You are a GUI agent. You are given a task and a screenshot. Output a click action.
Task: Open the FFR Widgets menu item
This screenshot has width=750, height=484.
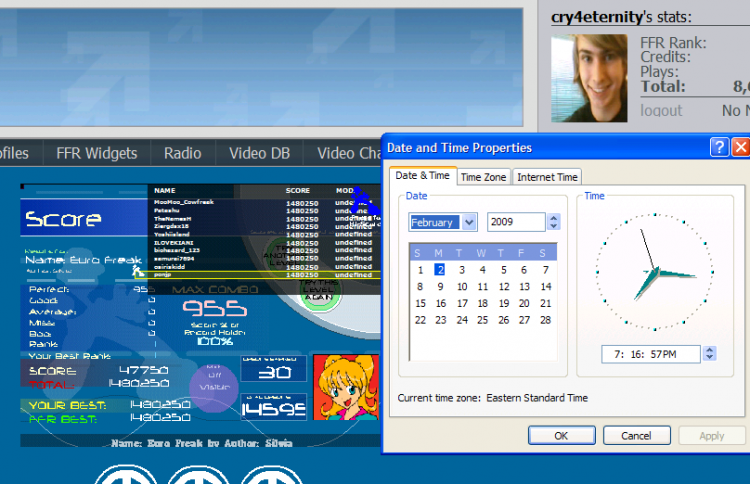[x=97, y=153]
